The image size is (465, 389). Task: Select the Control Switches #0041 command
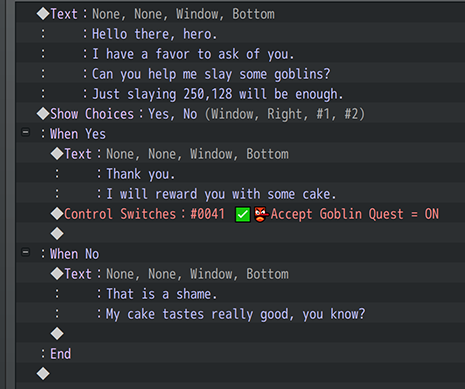pos(240,214)
